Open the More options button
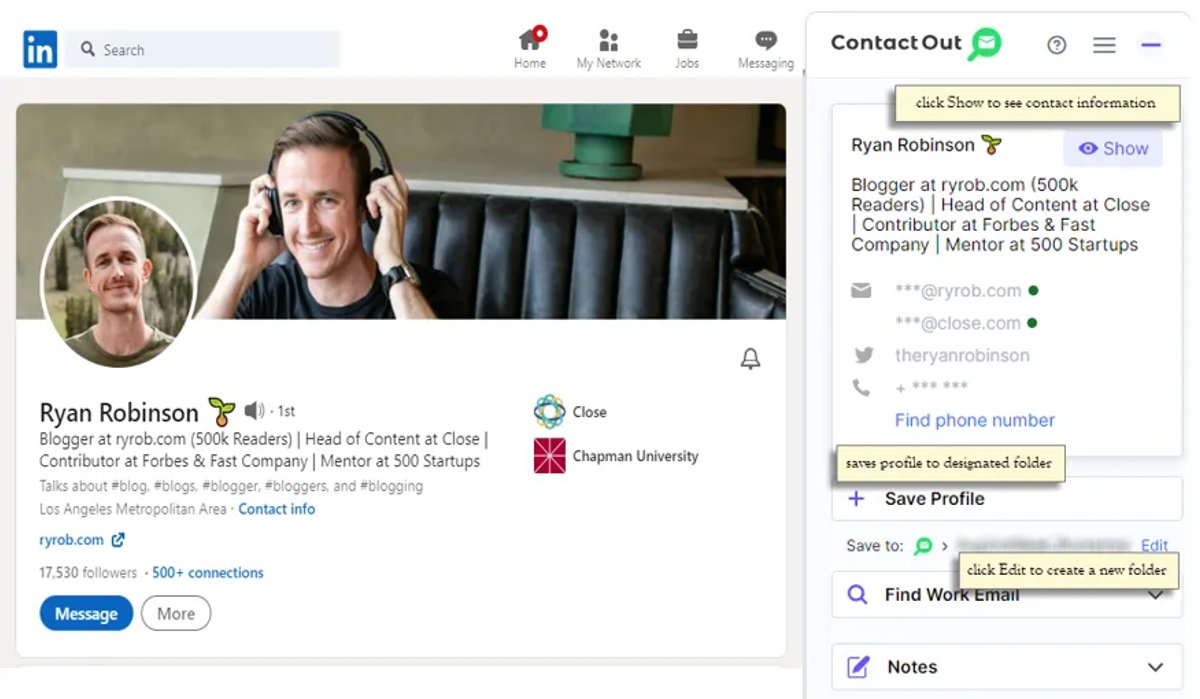 176,614
